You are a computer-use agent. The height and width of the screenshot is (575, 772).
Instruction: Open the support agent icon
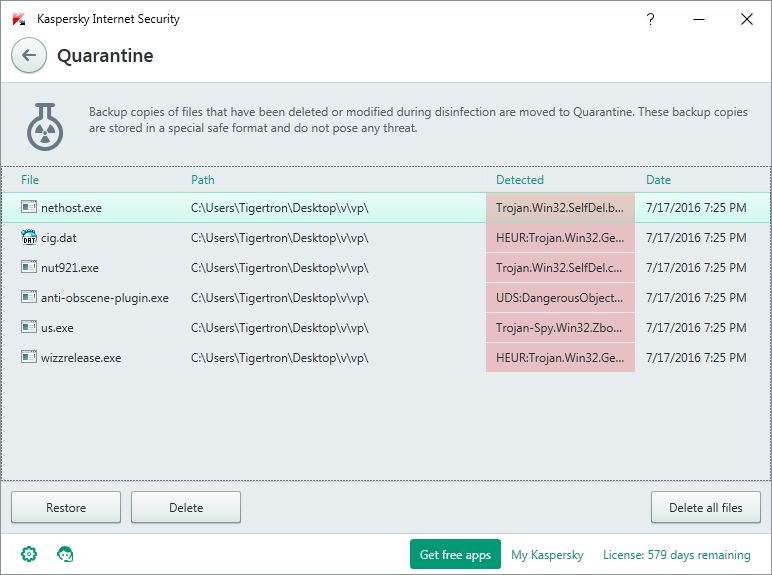[x=65, y=554]
